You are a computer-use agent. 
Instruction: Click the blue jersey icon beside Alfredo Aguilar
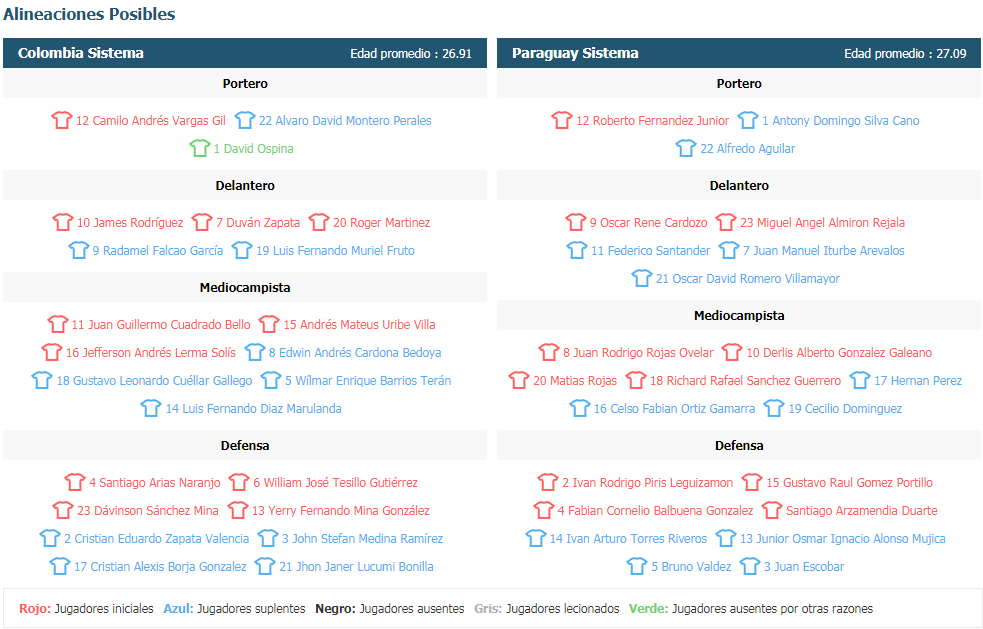(x=686, y=149)
